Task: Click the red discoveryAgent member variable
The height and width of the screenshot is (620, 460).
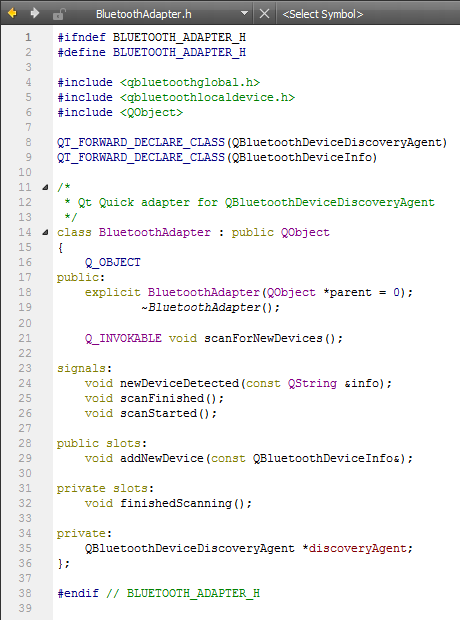Action: point(358,548)
